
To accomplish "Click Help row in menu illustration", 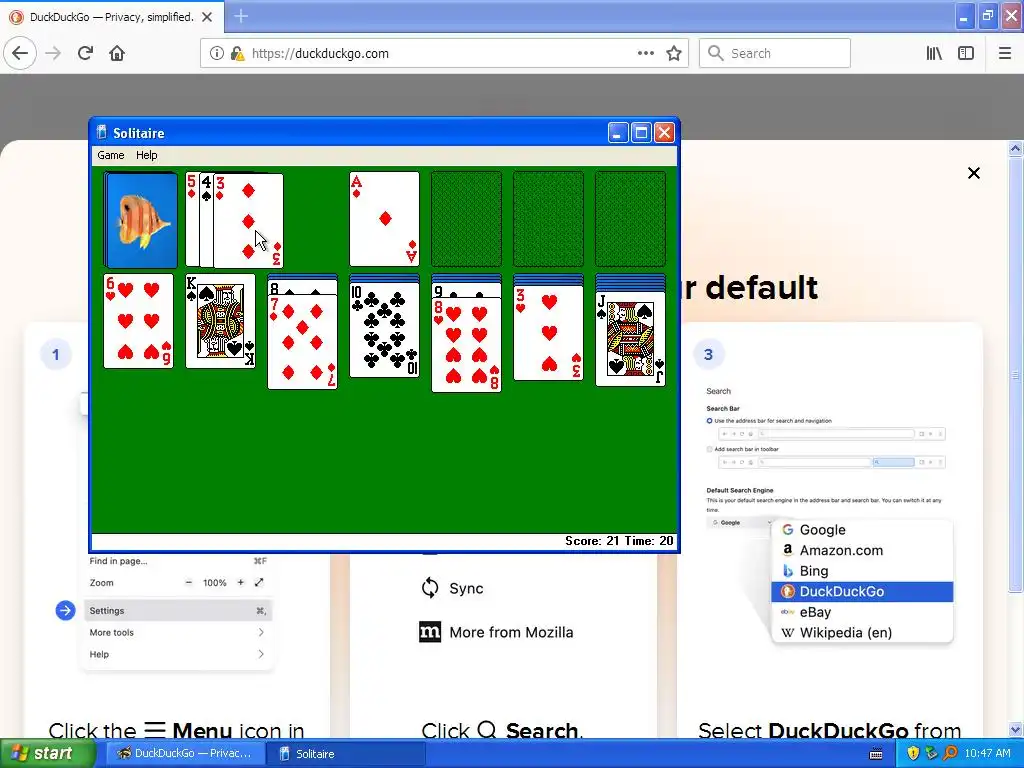I will click(178, 654).
